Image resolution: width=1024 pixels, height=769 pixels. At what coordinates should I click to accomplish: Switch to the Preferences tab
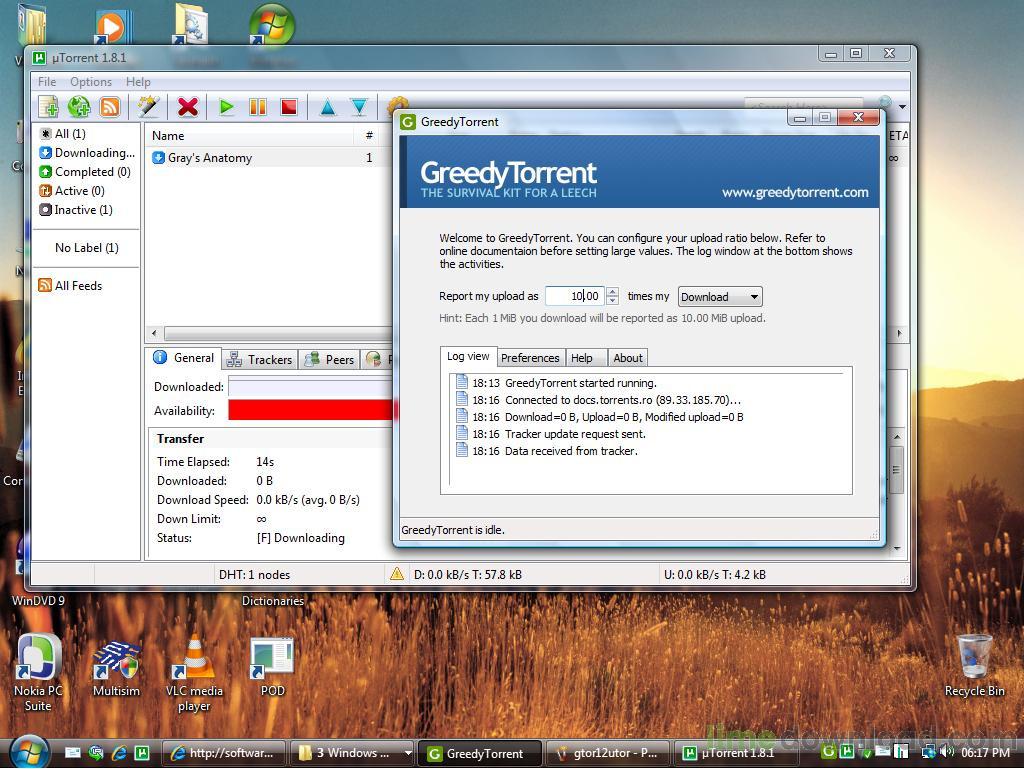530,358
